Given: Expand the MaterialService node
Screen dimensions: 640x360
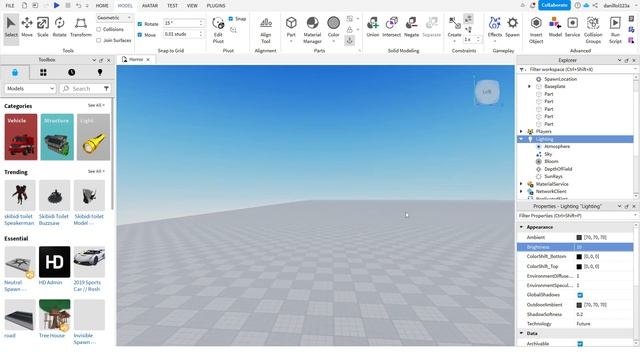Looking at the screenshot, I should [x=521, y=184].
